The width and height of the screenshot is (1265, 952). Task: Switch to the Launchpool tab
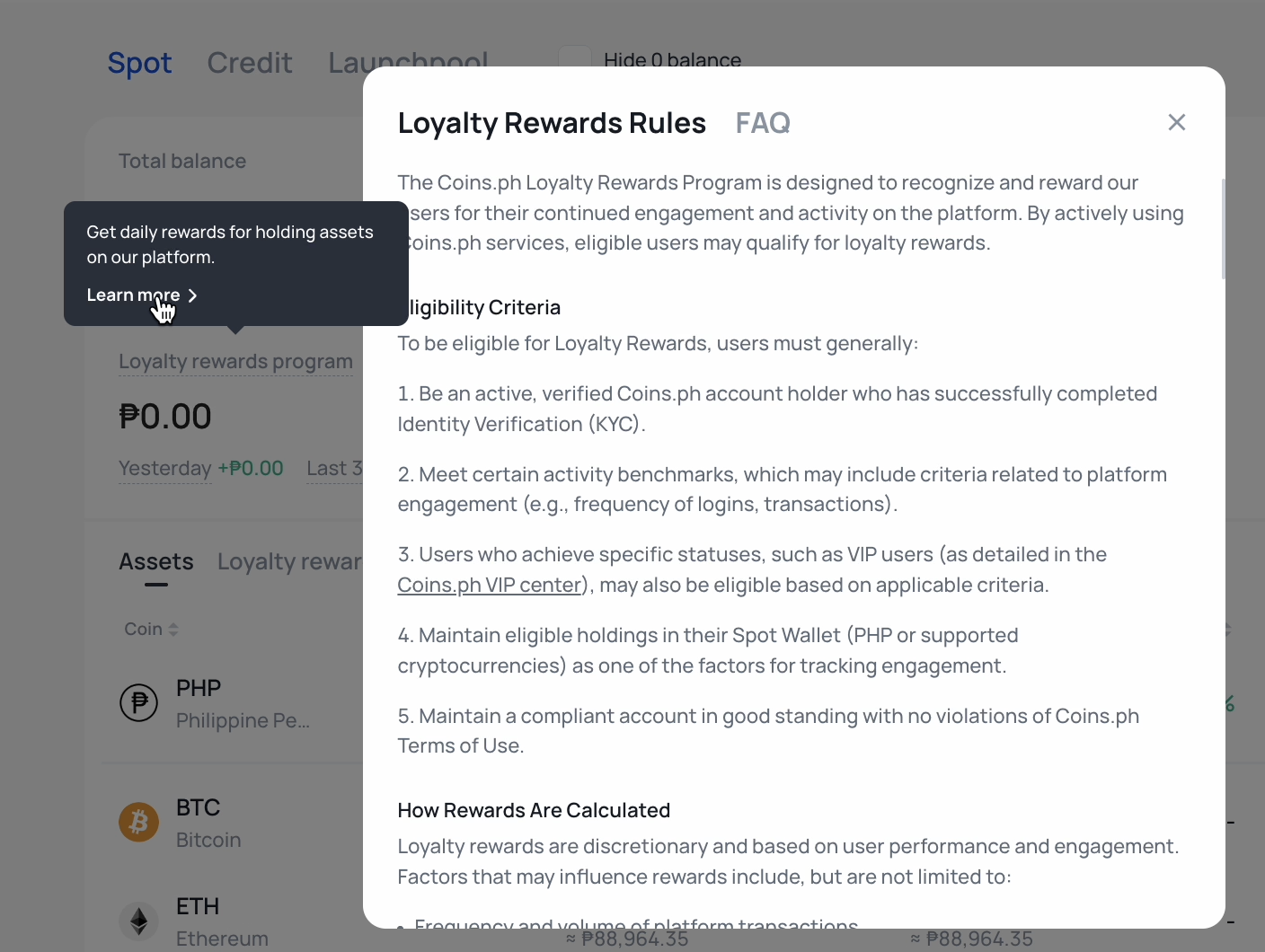pos(408,61)
